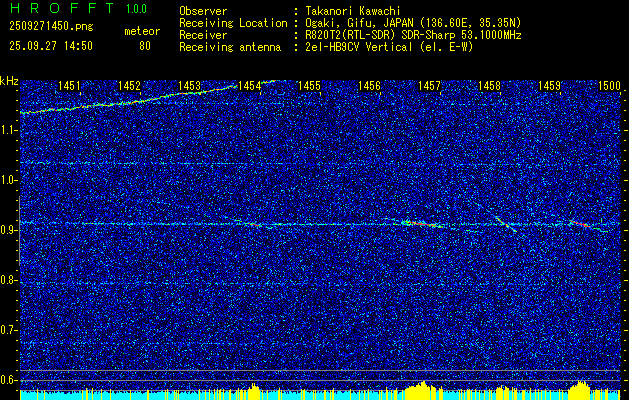Click time marker 1457
Image resolution: width=629 pixels, height=400 pixels.
tap(429, 85)
